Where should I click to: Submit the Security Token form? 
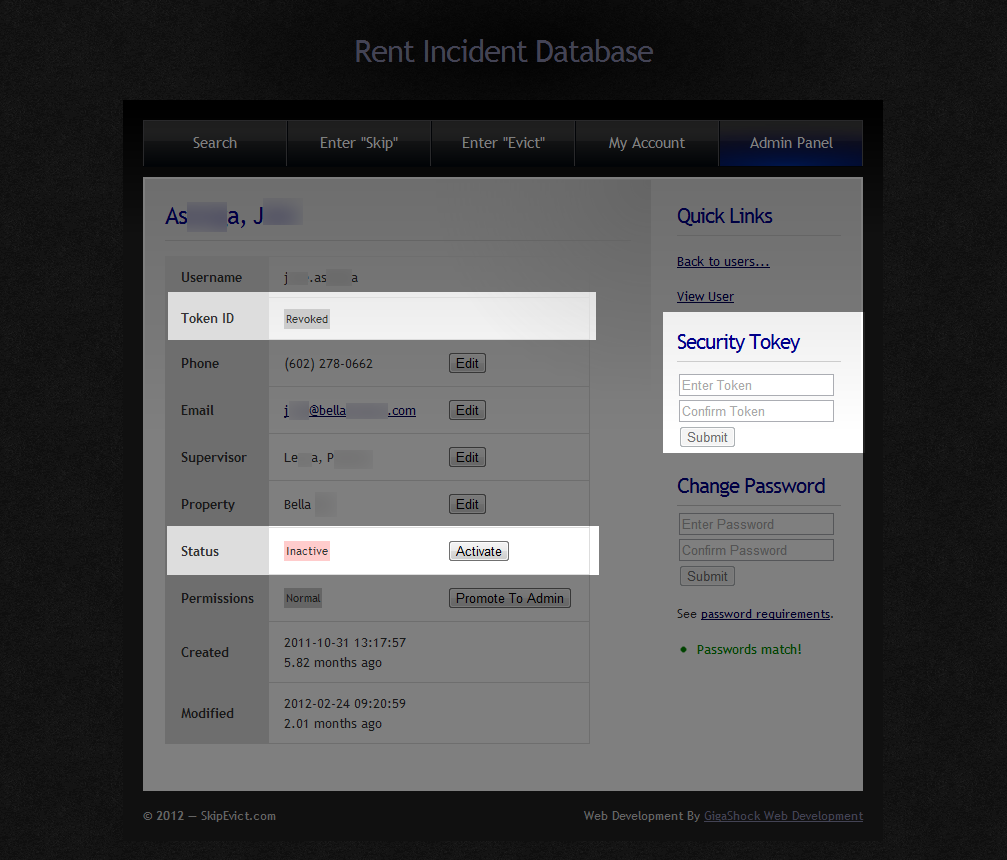(707, 437)
